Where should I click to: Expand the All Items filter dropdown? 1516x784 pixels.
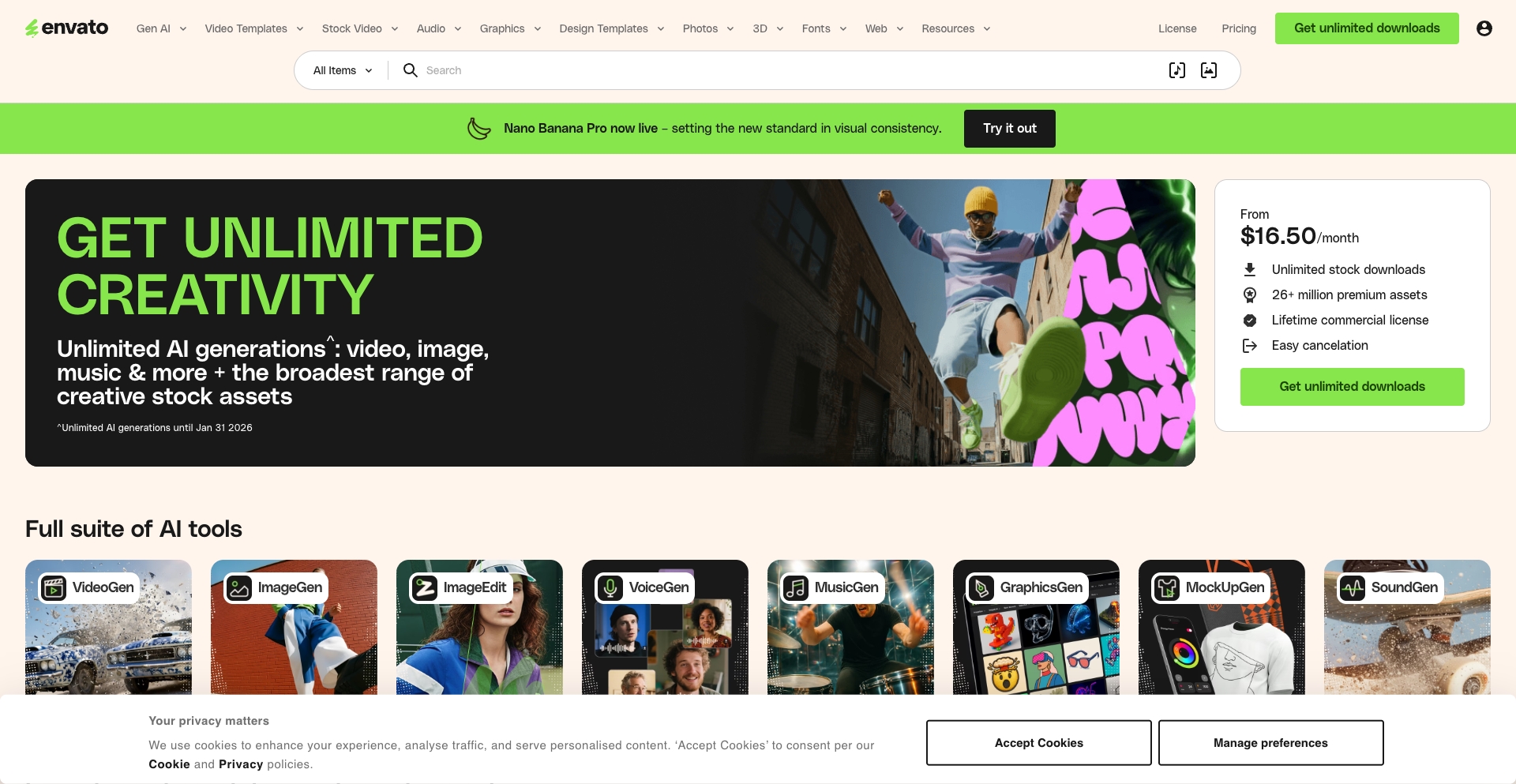pyautogui.click(x=341, y=69)
